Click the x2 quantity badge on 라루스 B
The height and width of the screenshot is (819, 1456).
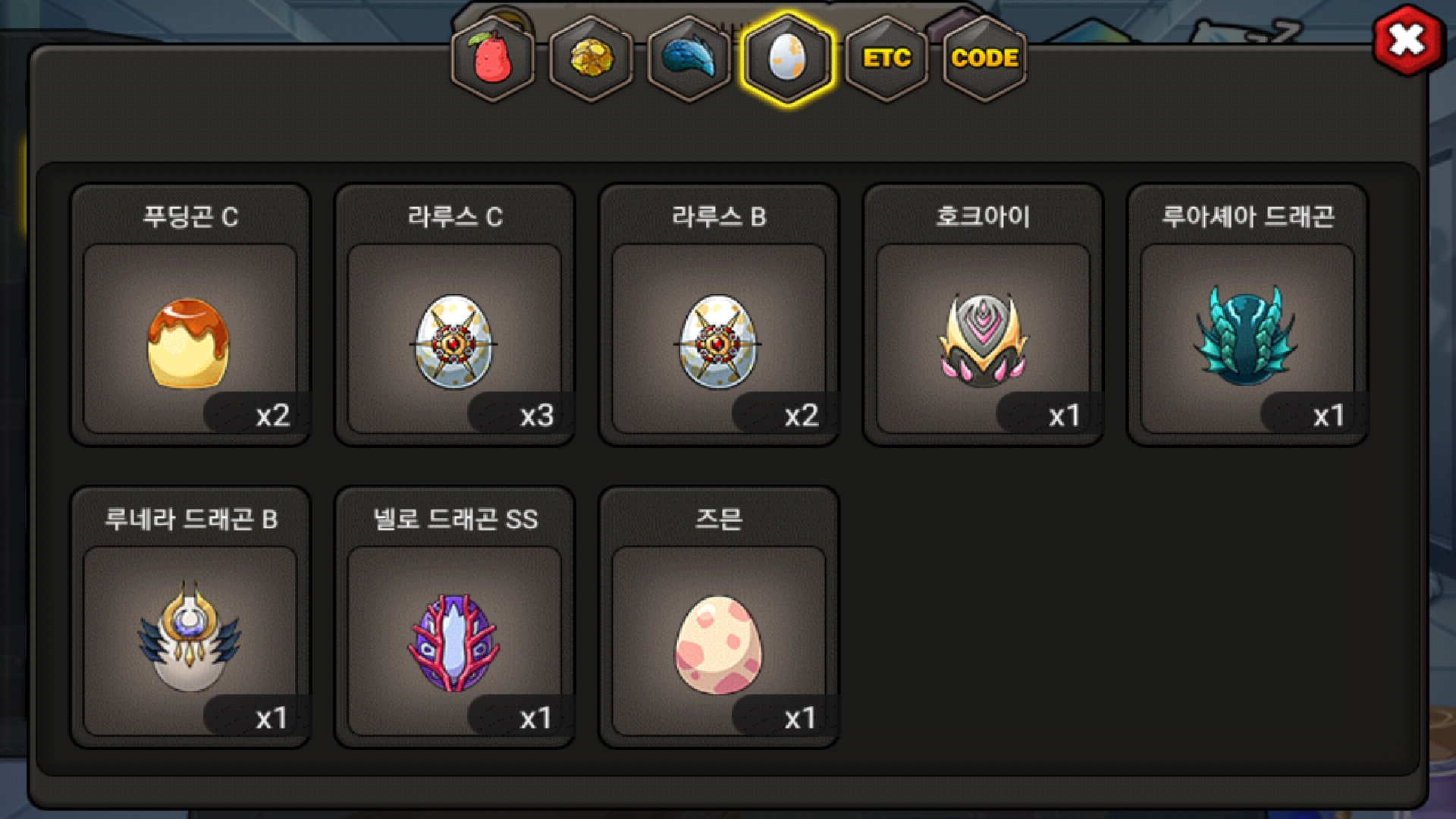pyautogui.click(x=802, y=416)
